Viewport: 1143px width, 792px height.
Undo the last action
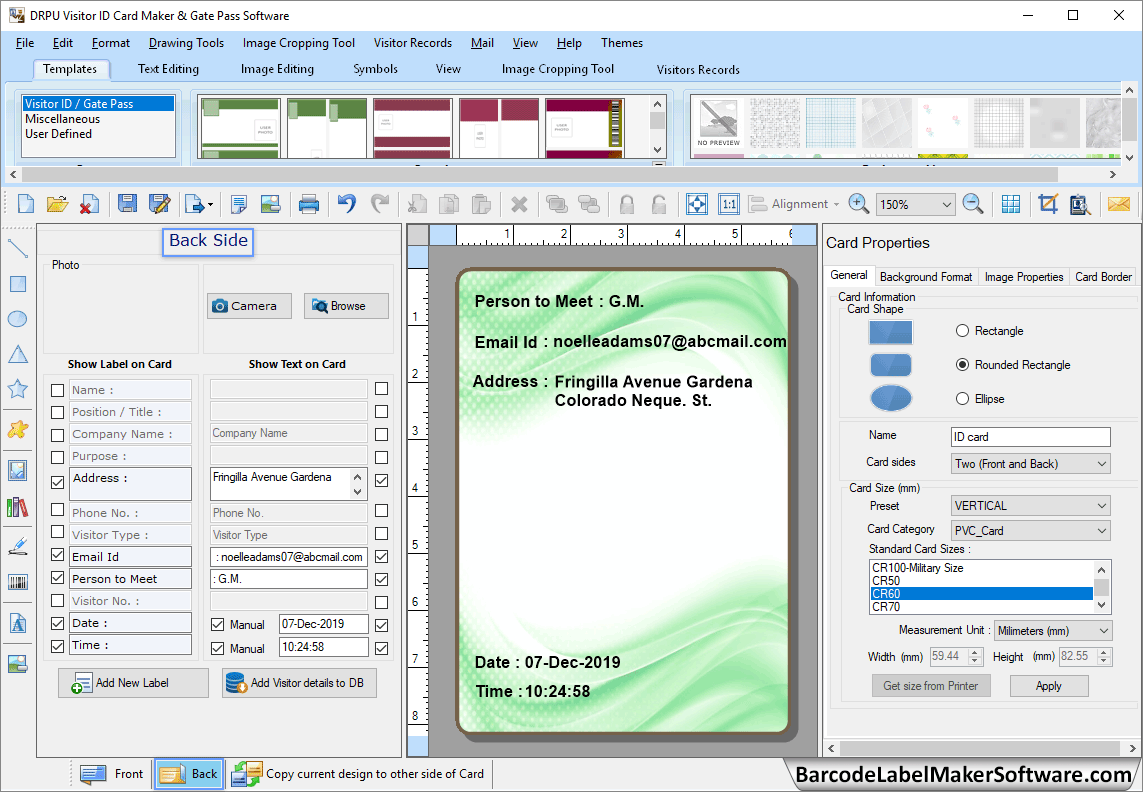click(x=347, y=204)
